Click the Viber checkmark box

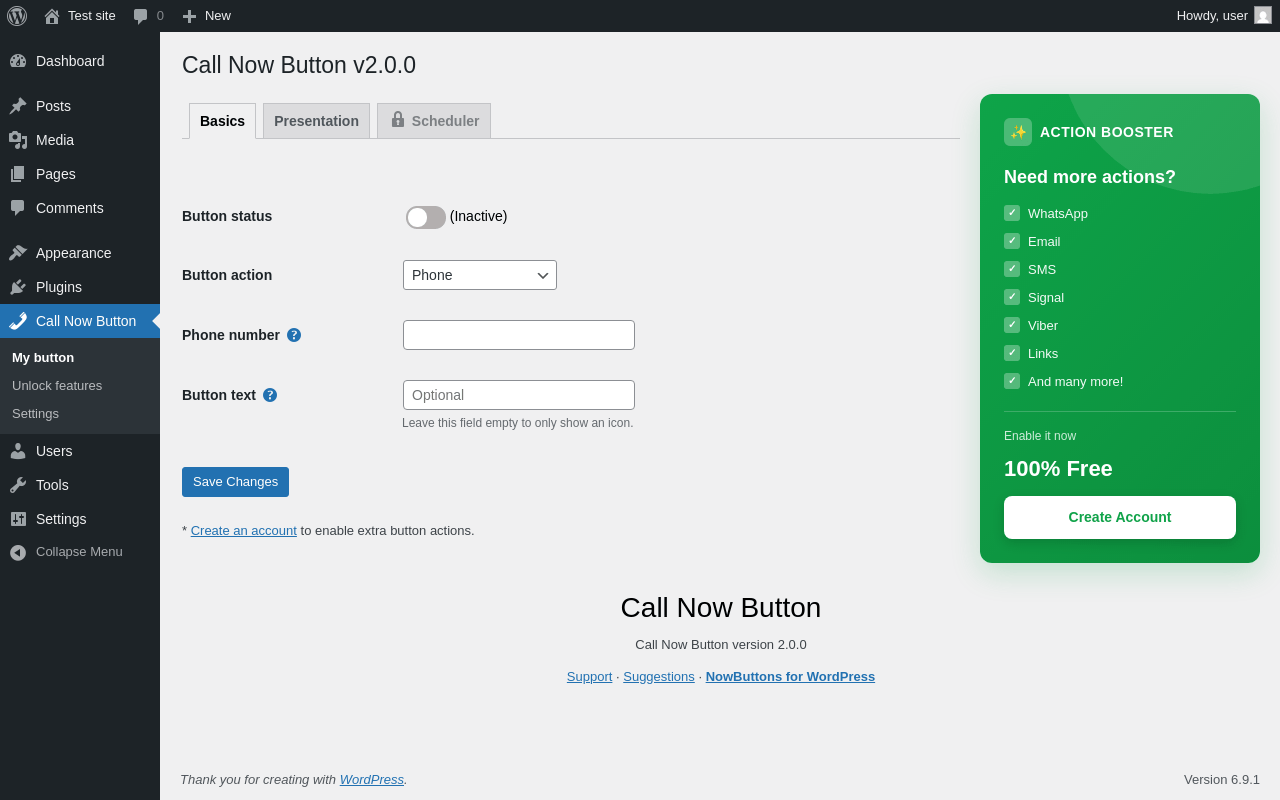click(x=1012, y=325)
